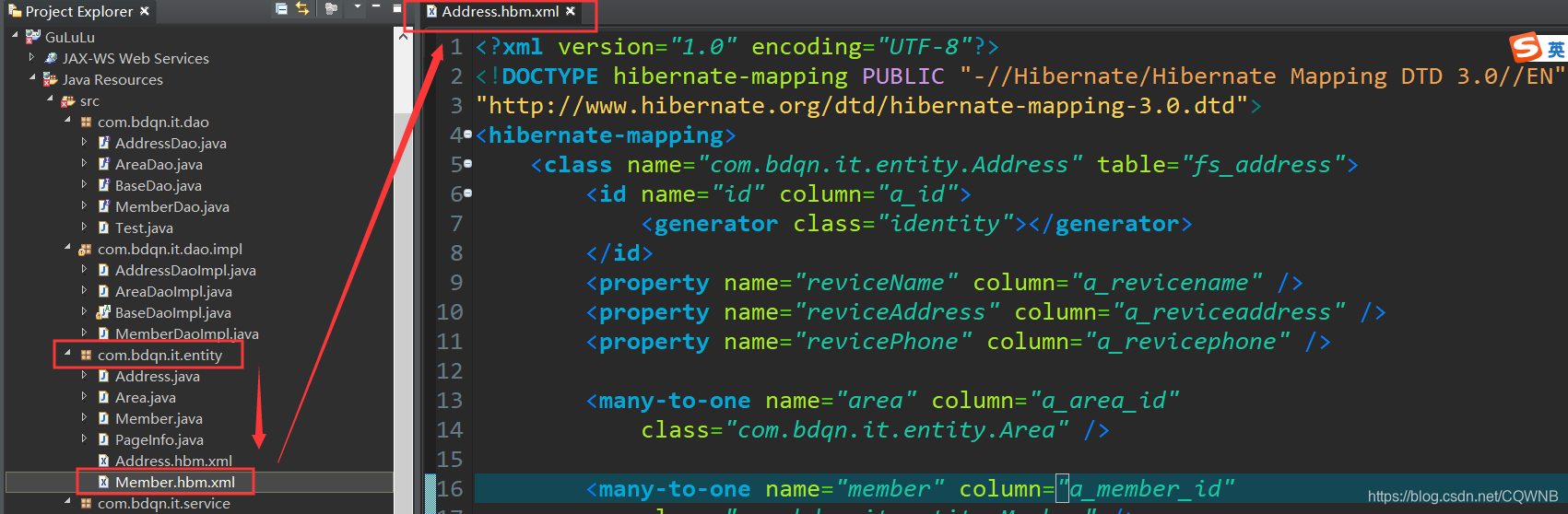
Task: Click the hibernate DTD URL on line 3
Action: (862, 106)
